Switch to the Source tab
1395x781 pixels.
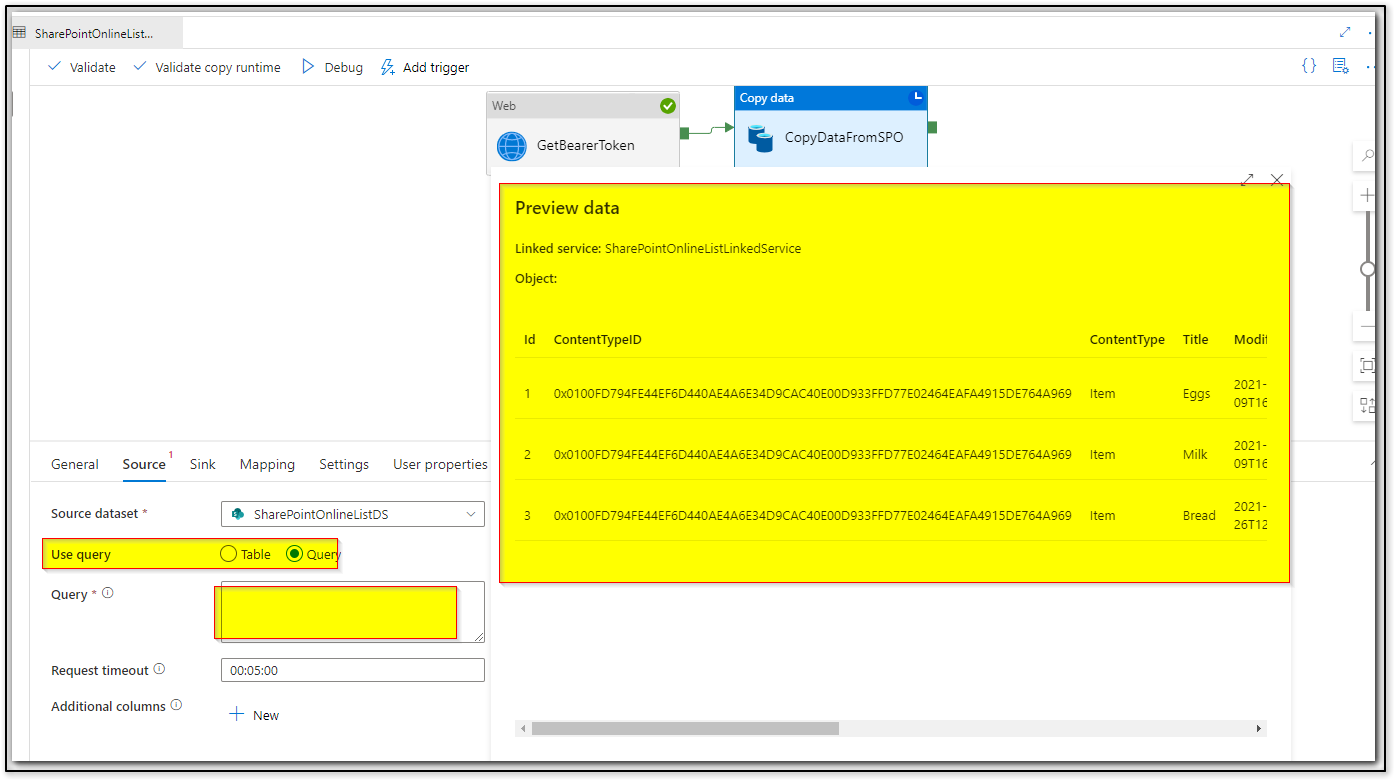pos(144,464)
